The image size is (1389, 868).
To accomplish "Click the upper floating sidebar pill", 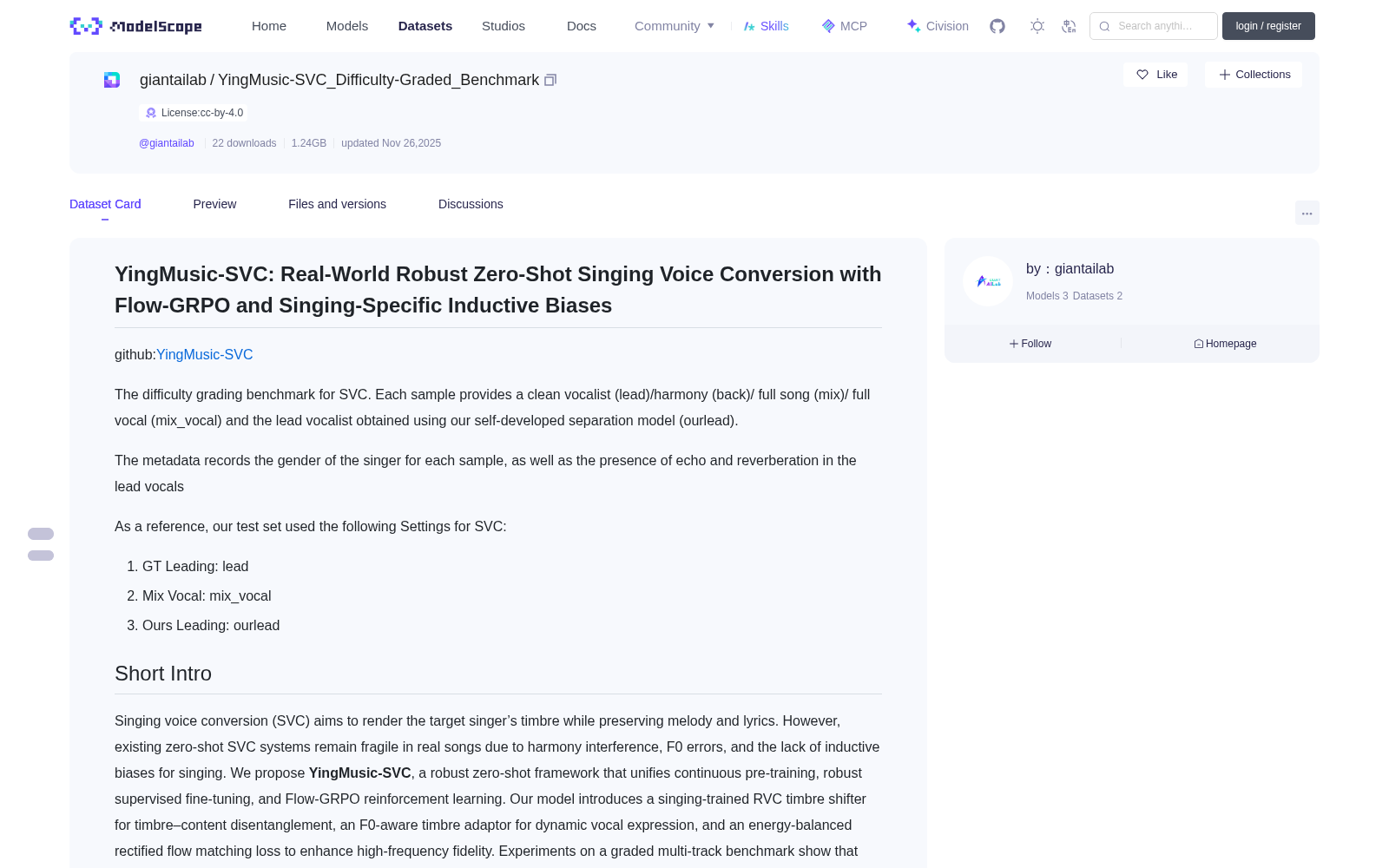I will (41, 534).
